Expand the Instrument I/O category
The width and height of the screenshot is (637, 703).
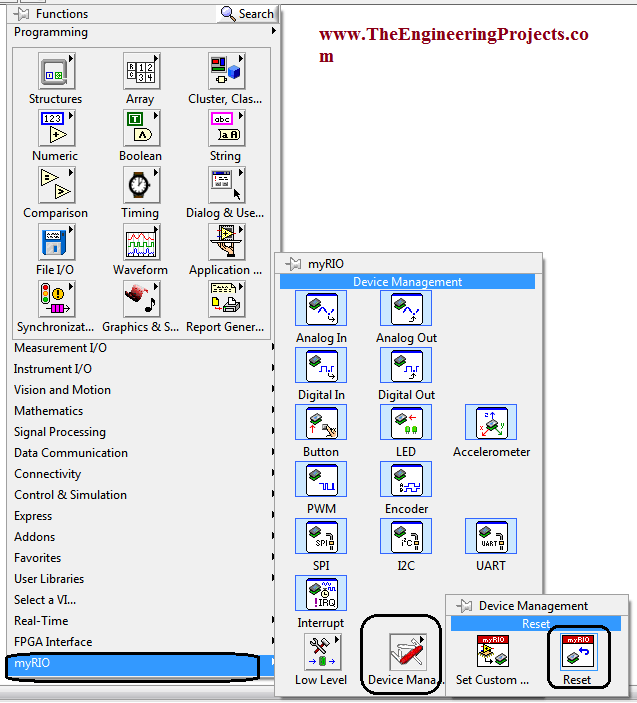143,369
